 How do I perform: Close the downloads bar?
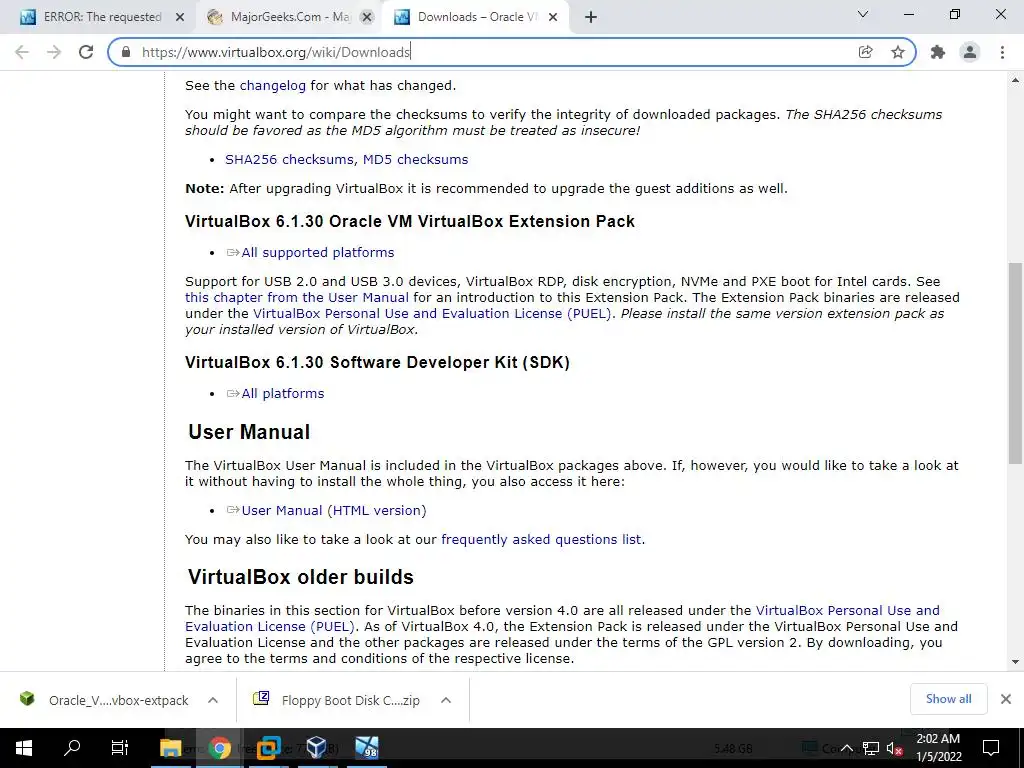pyautogui.click(x=1006, y=699)
